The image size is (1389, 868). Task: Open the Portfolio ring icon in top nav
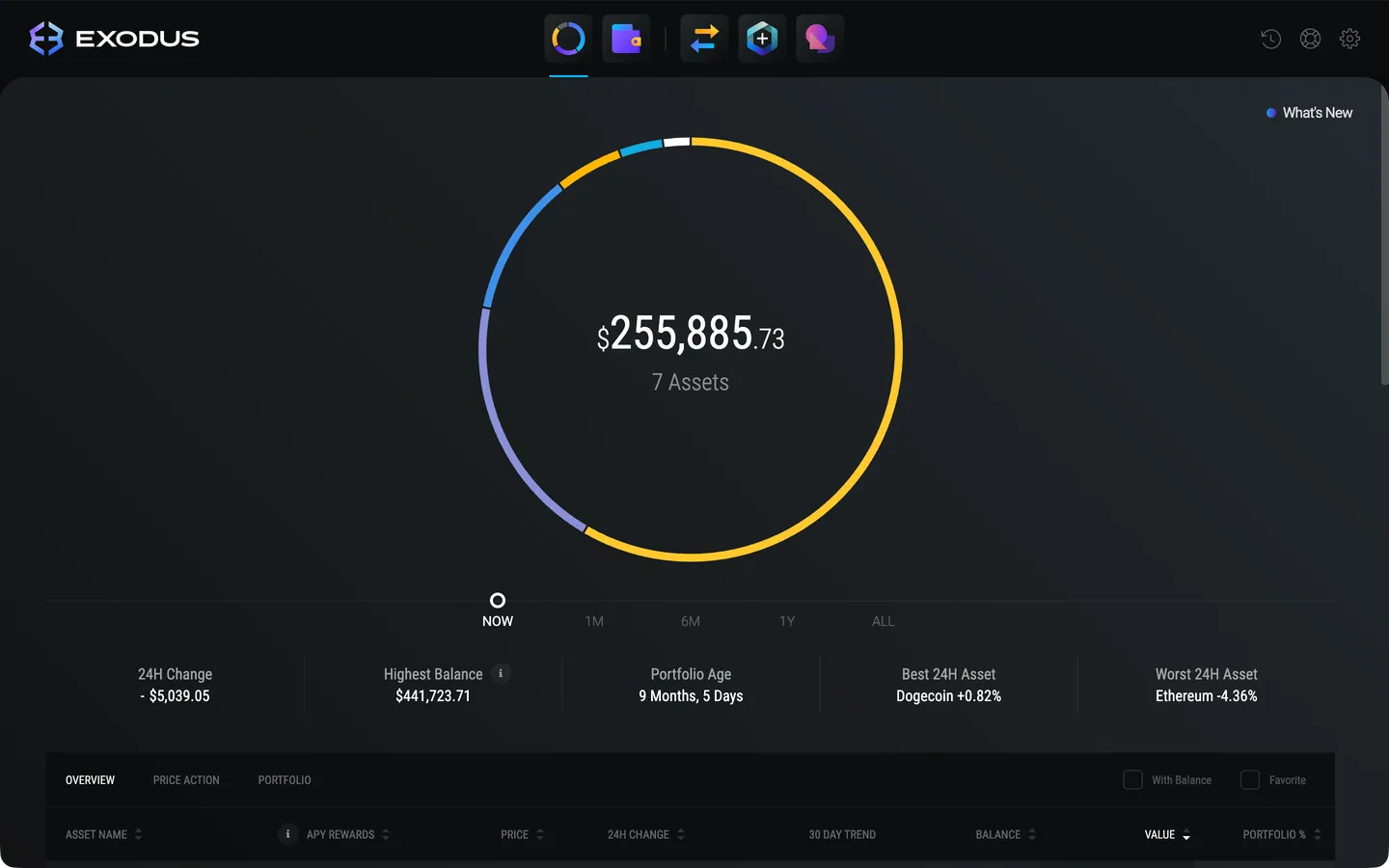pos(568,39)
